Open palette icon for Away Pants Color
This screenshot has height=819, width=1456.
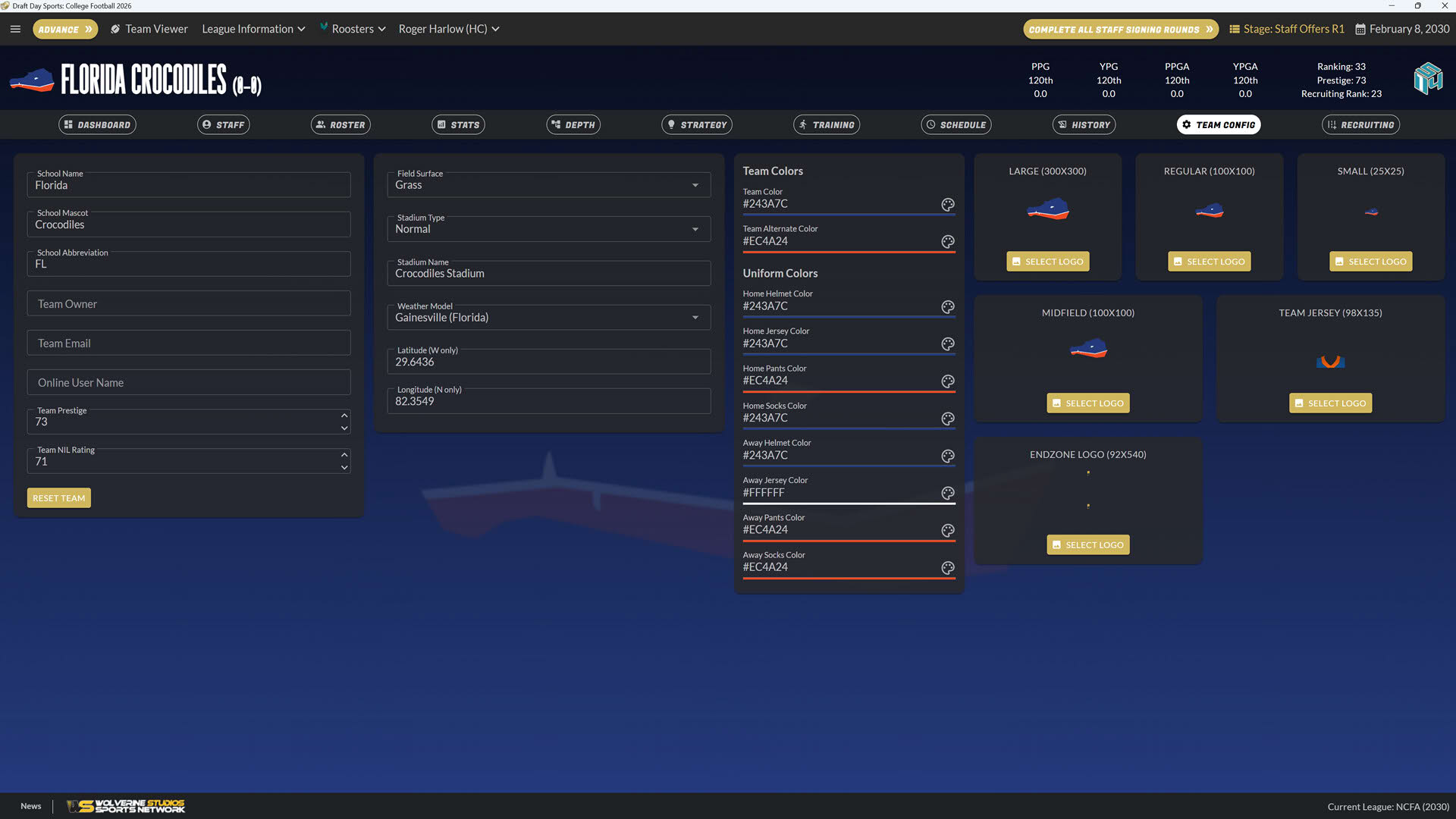pyautogui.click(x=948, y=530)
